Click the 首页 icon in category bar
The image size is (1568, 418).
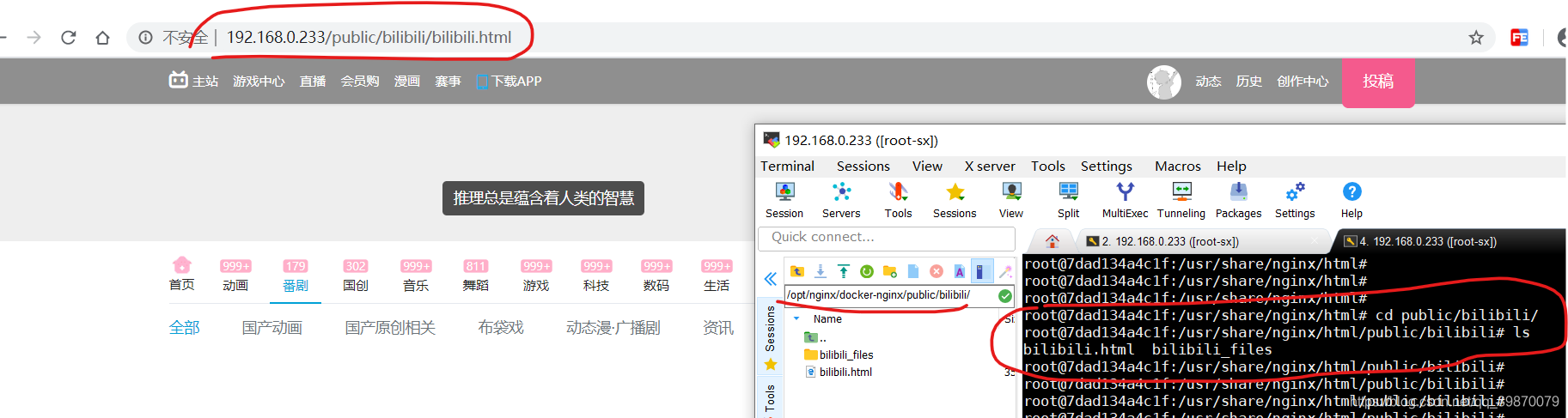tap(182, 275)
